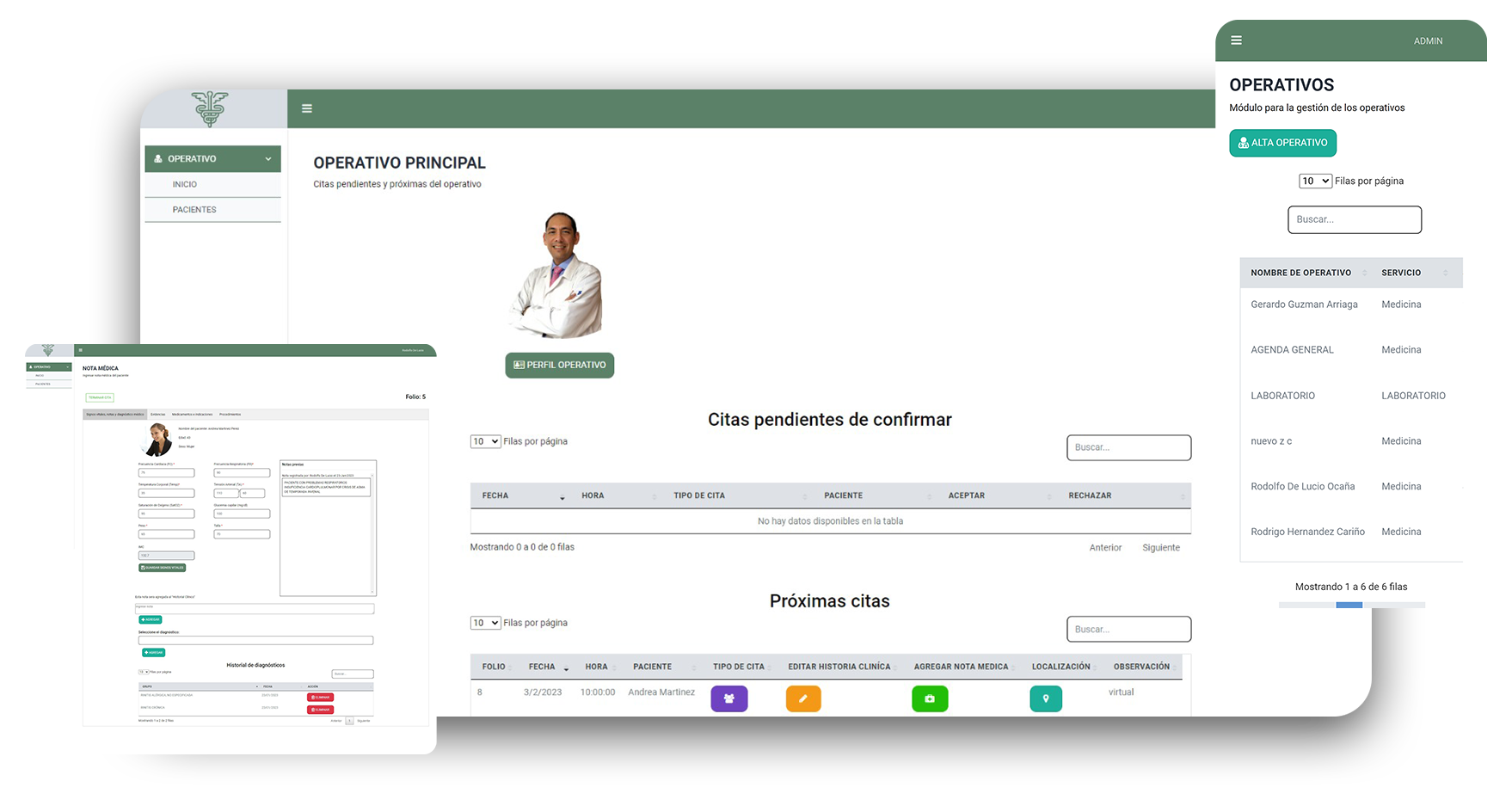Click the teal location pin icon
Image resolution: width=1512 pixels, height=806 pixels.
pos(1045,698)
